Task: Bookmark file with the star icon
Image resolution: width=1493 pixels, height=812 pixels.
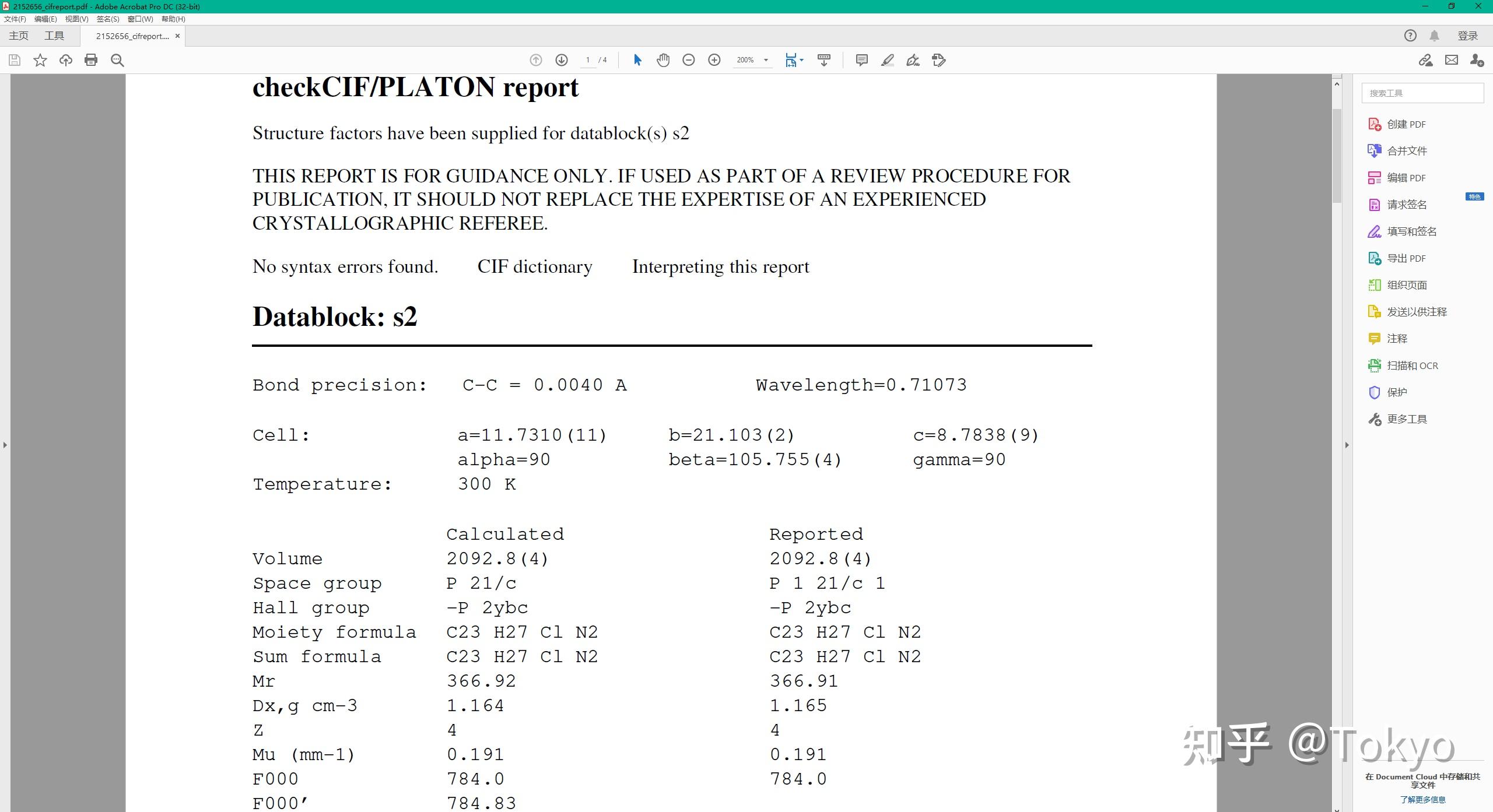Action: click(40, 60)
